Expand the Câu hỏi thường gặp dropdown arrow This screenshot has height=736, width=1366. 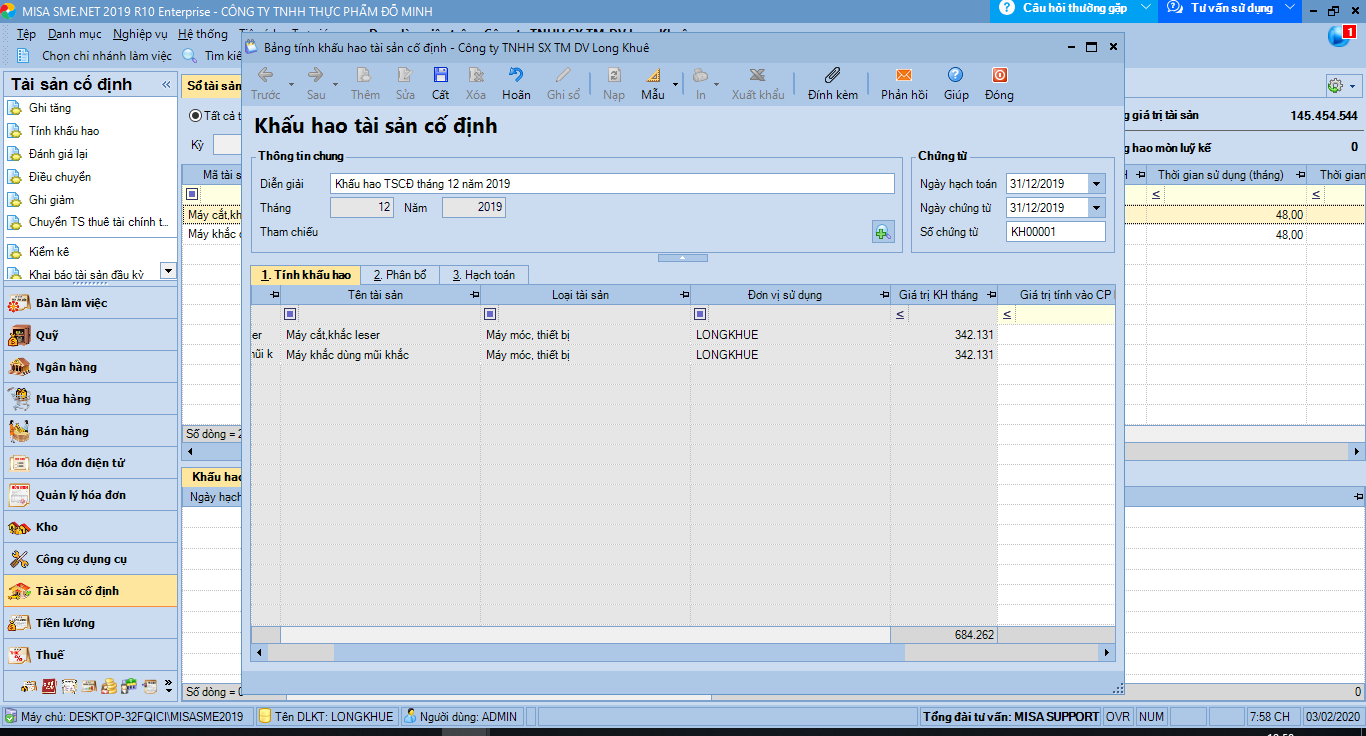1145,8
